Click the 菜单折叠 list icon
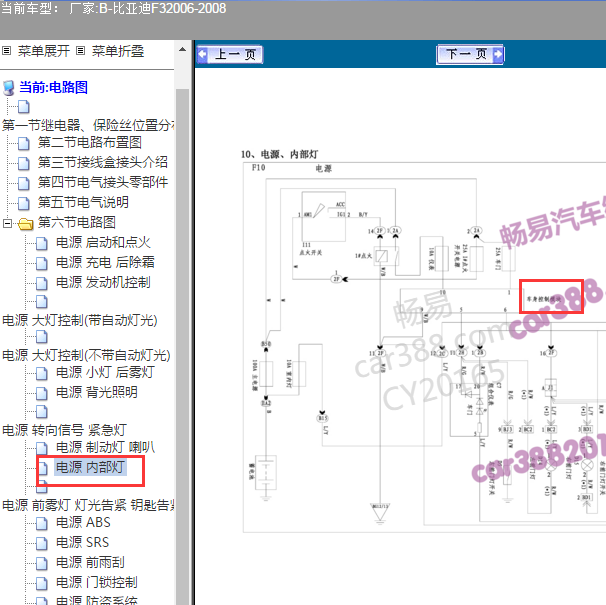606x605 pixels. tap(80, 51)
